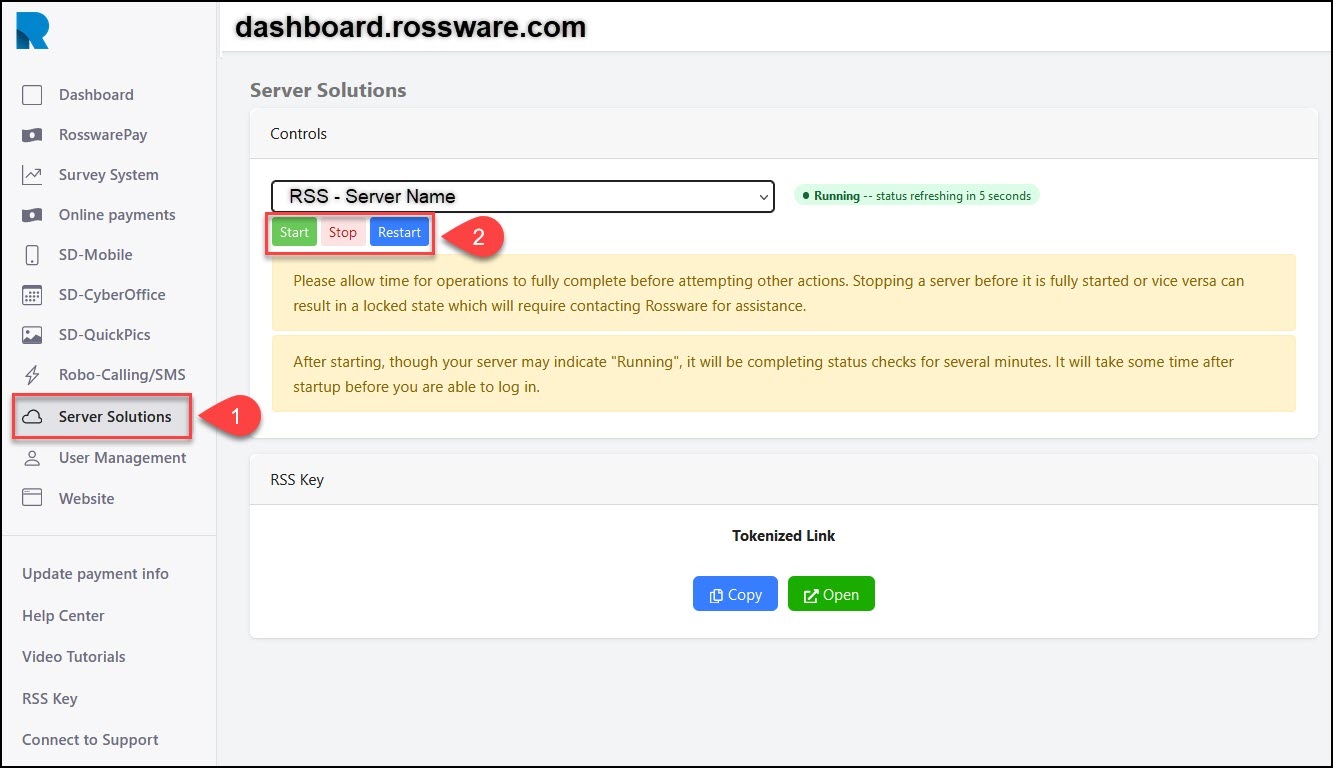The image size is (1333, 768).
Task: Open SD-QuickPics section
Action: 105,335
